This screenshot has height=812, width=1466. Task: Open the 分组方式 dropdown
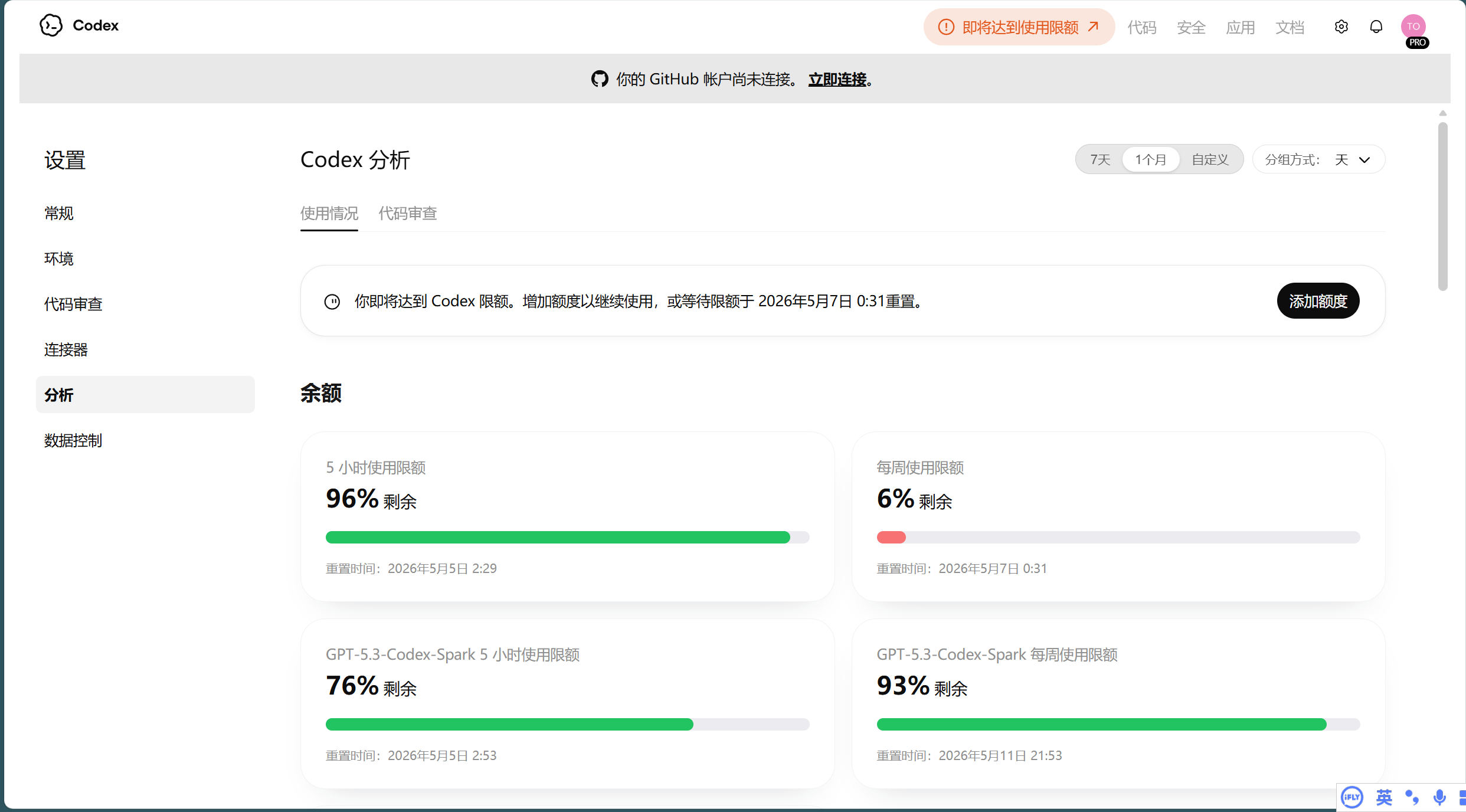1318,159
